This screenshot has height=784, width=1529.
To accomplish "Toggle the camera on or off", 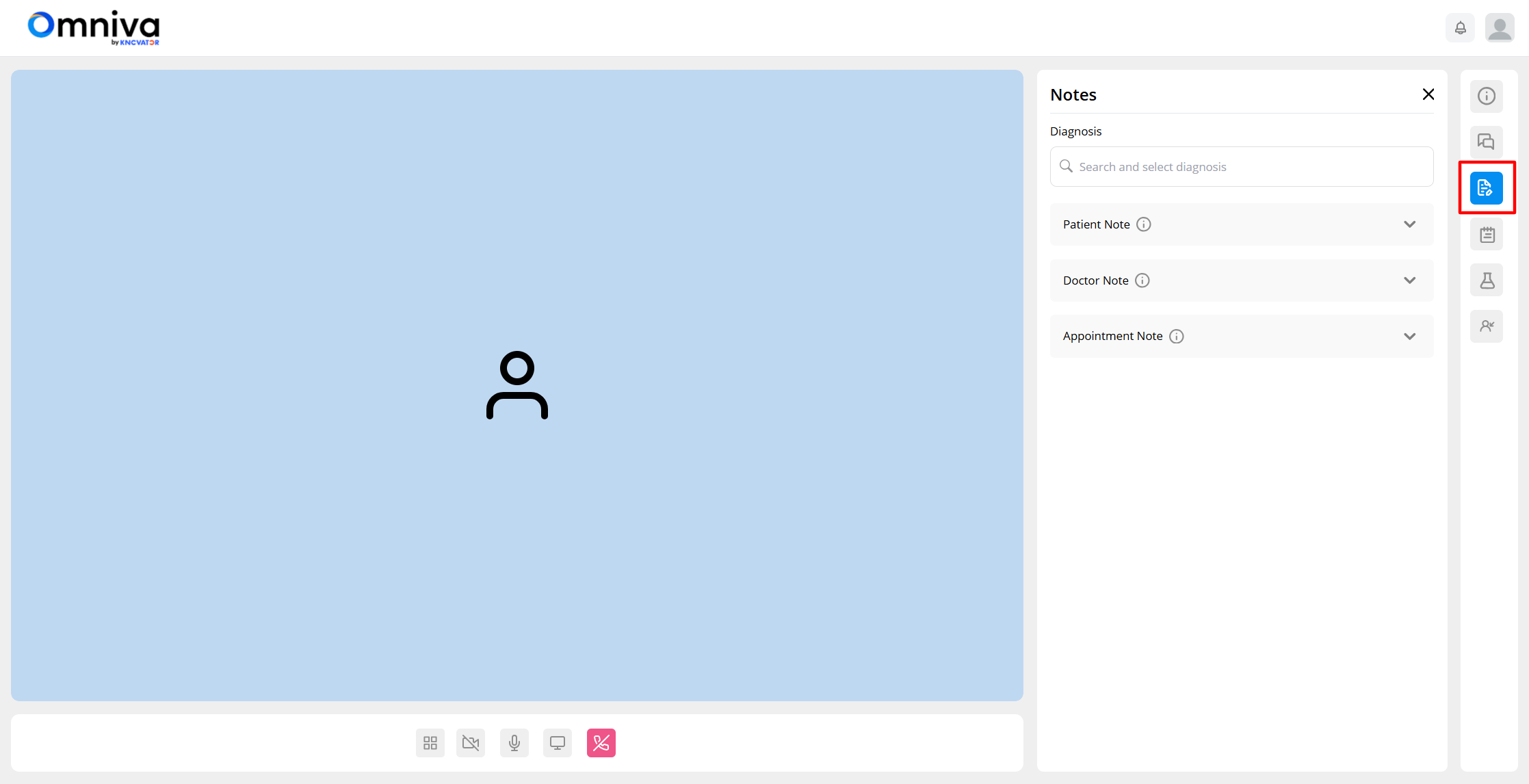I will [x=471, y=743].
